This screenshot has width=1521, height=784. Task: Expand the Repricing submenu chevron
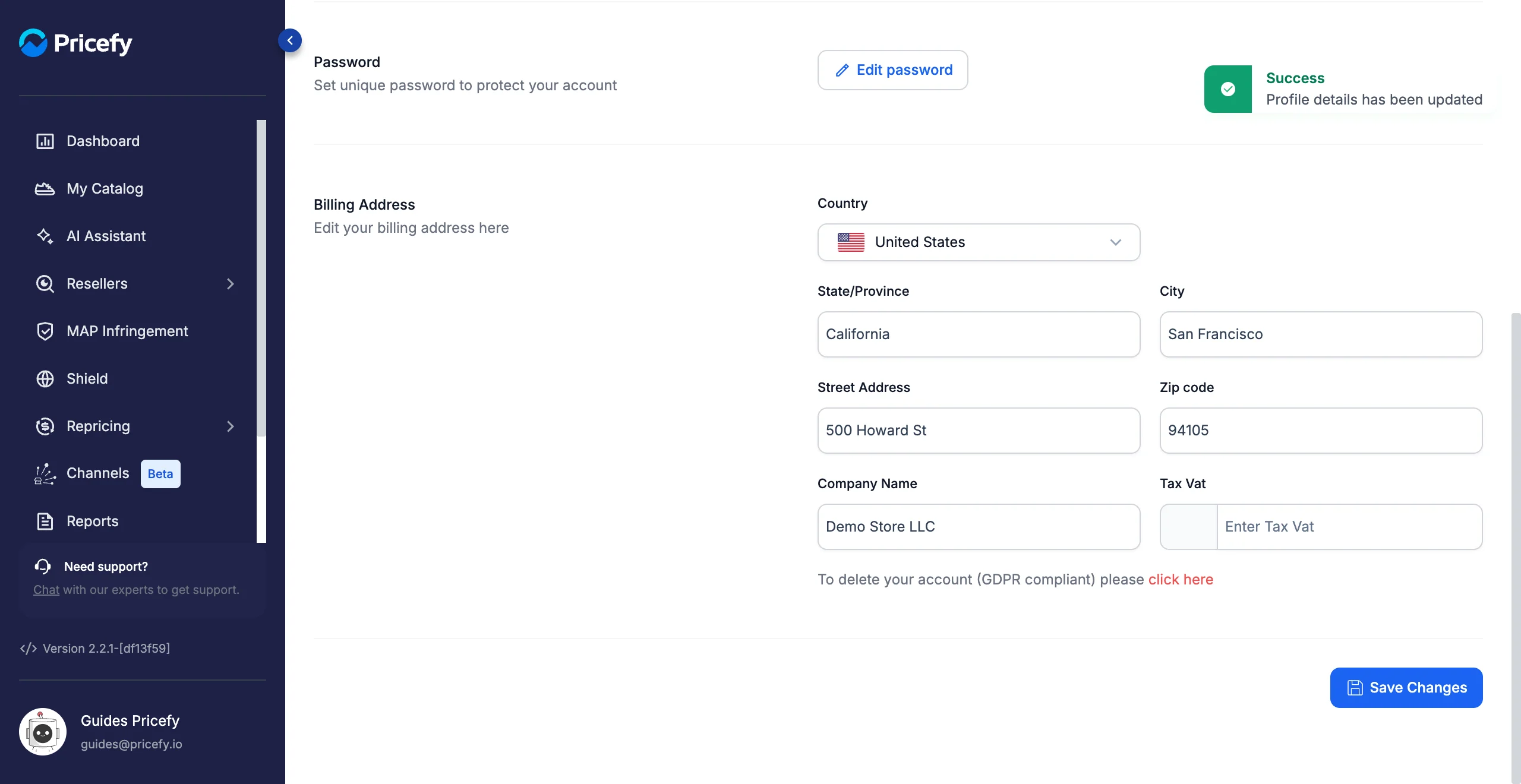coord(231,426)
